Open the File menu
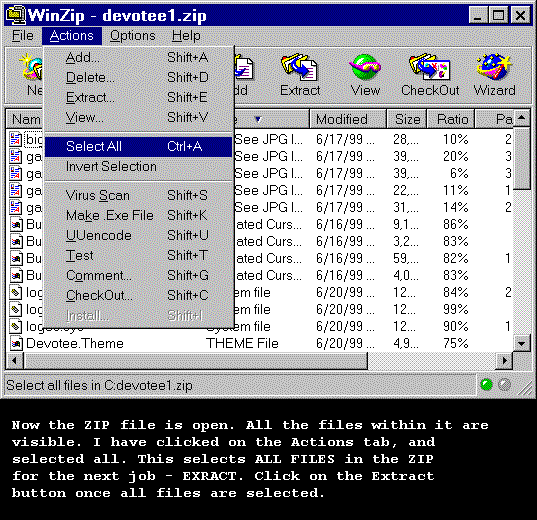 pos(23,36)
